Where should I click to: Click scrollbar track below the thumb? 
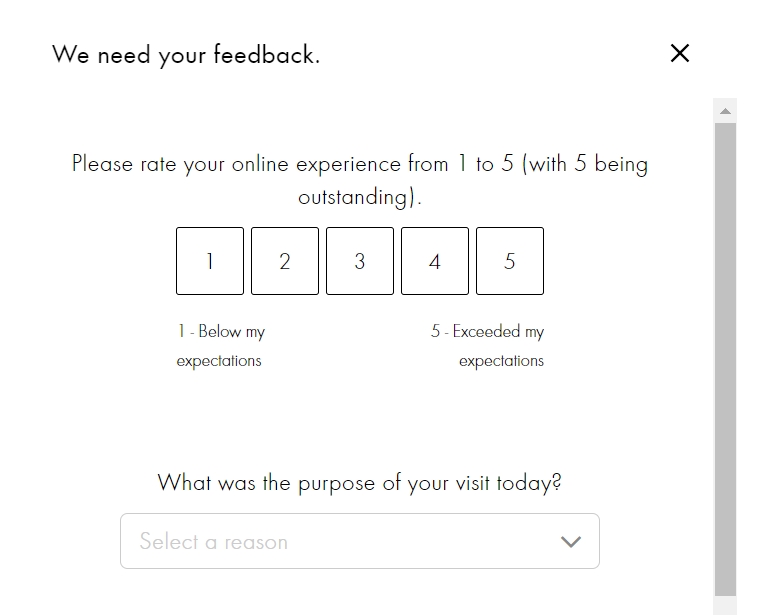pyautogui.click(x=725, y=606)
